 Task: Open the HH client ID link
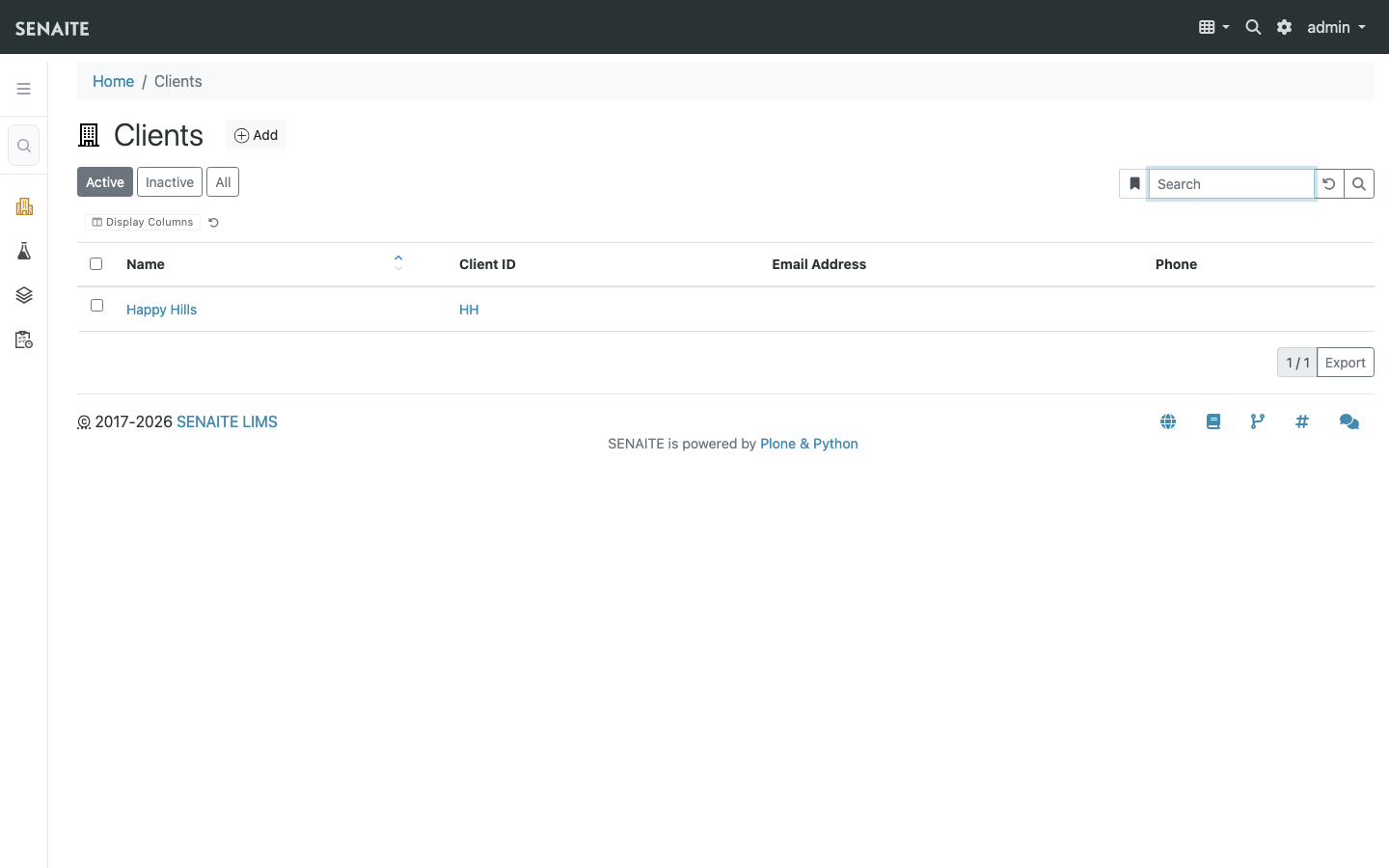469,310
